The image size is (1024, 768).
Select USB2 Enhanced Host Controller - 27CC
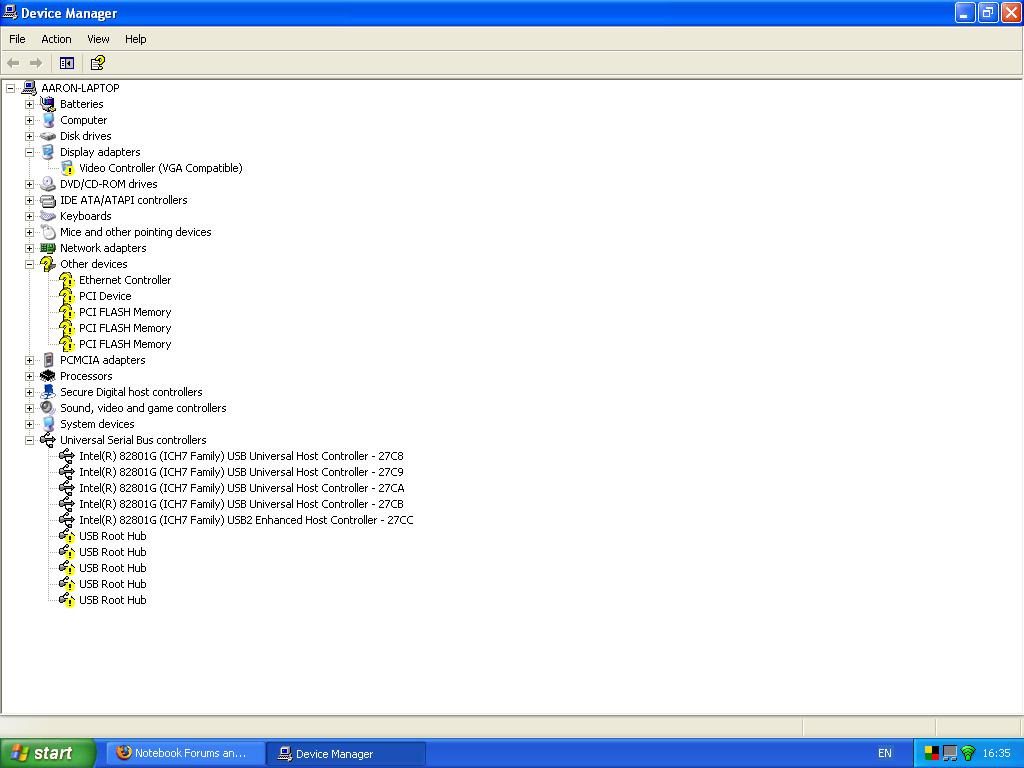[246, 520]
